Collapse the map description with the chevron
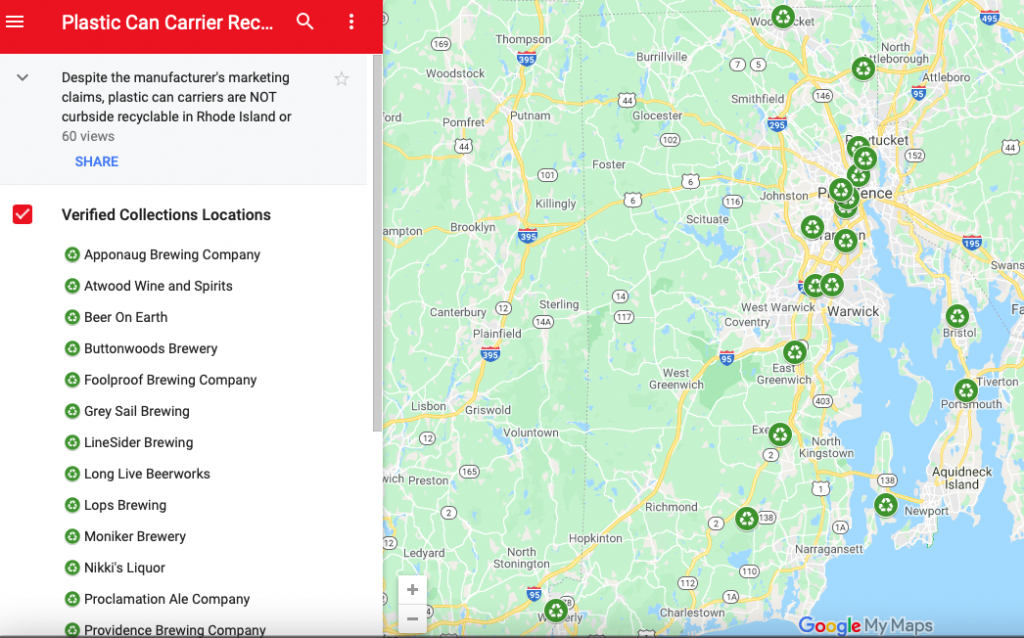Screen dimensions: 1024x638 [24, 77]
